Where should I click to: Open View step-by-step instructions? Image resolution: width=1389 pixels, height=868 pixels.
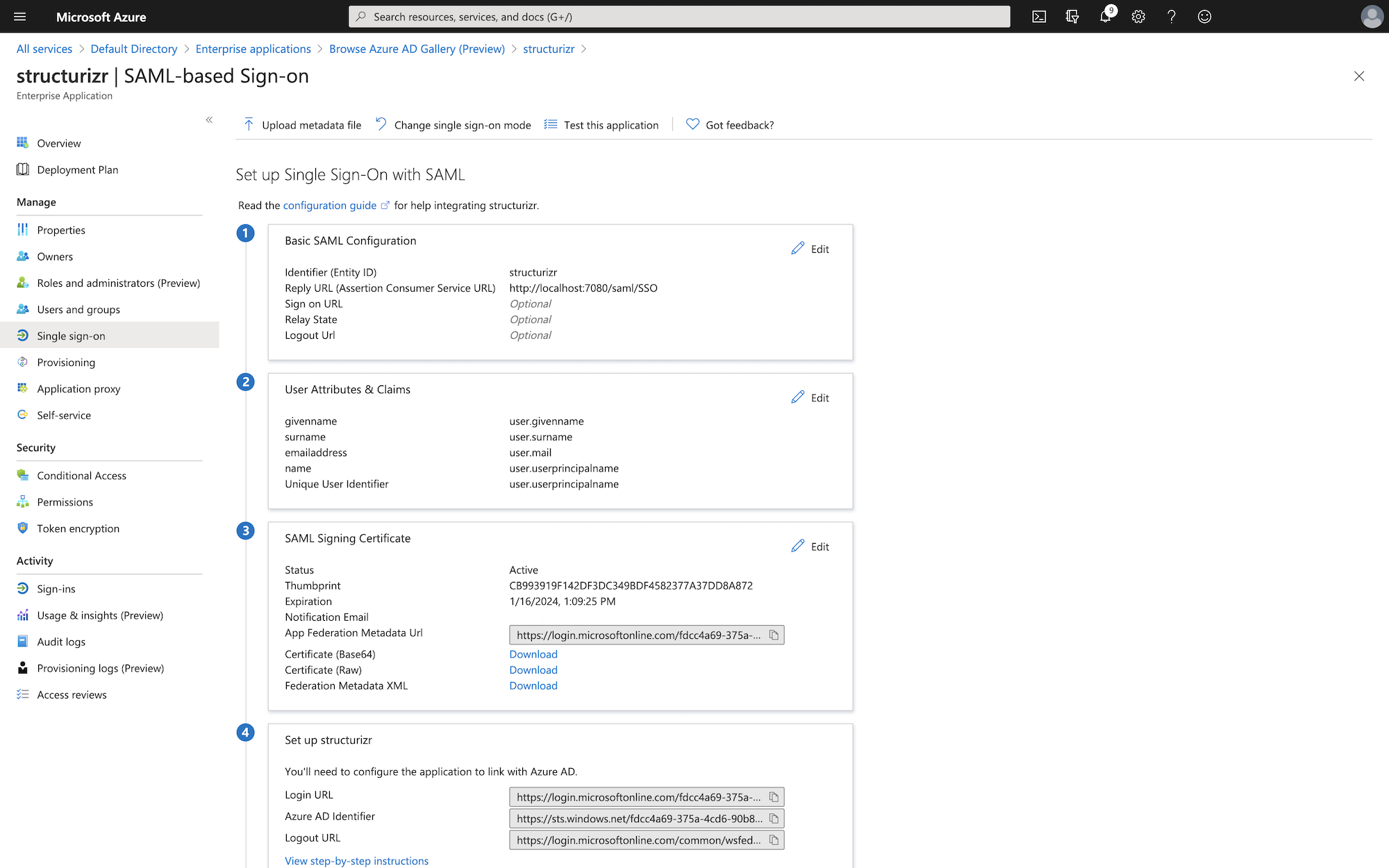pos(356,861)
